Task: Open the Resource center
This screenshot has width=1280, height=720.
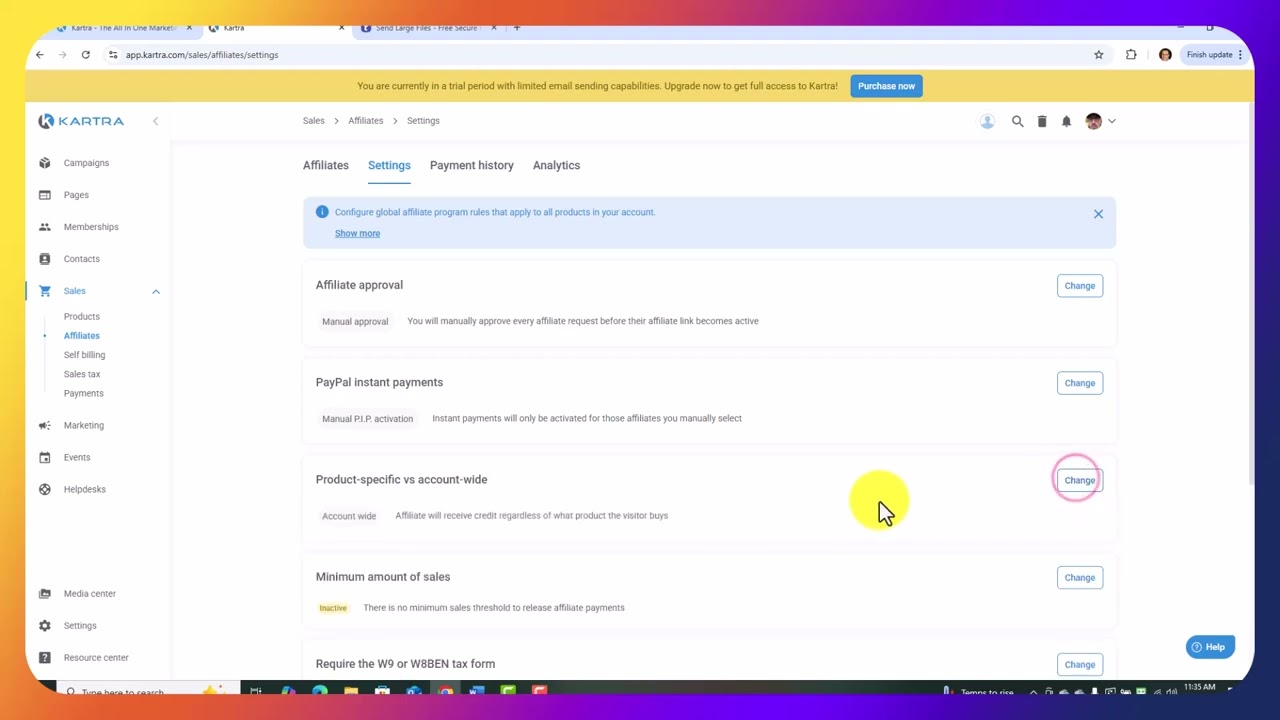Action: click(96, 658)
